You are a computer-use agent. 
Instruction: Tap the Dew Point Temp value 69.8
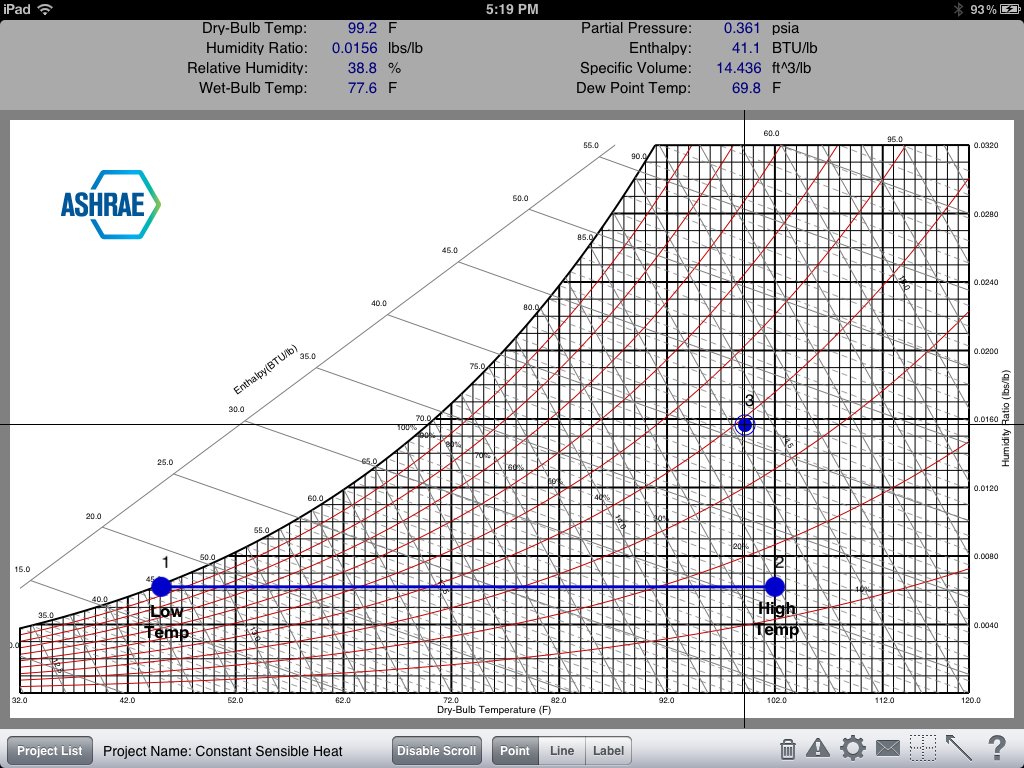tap(746, 88)
